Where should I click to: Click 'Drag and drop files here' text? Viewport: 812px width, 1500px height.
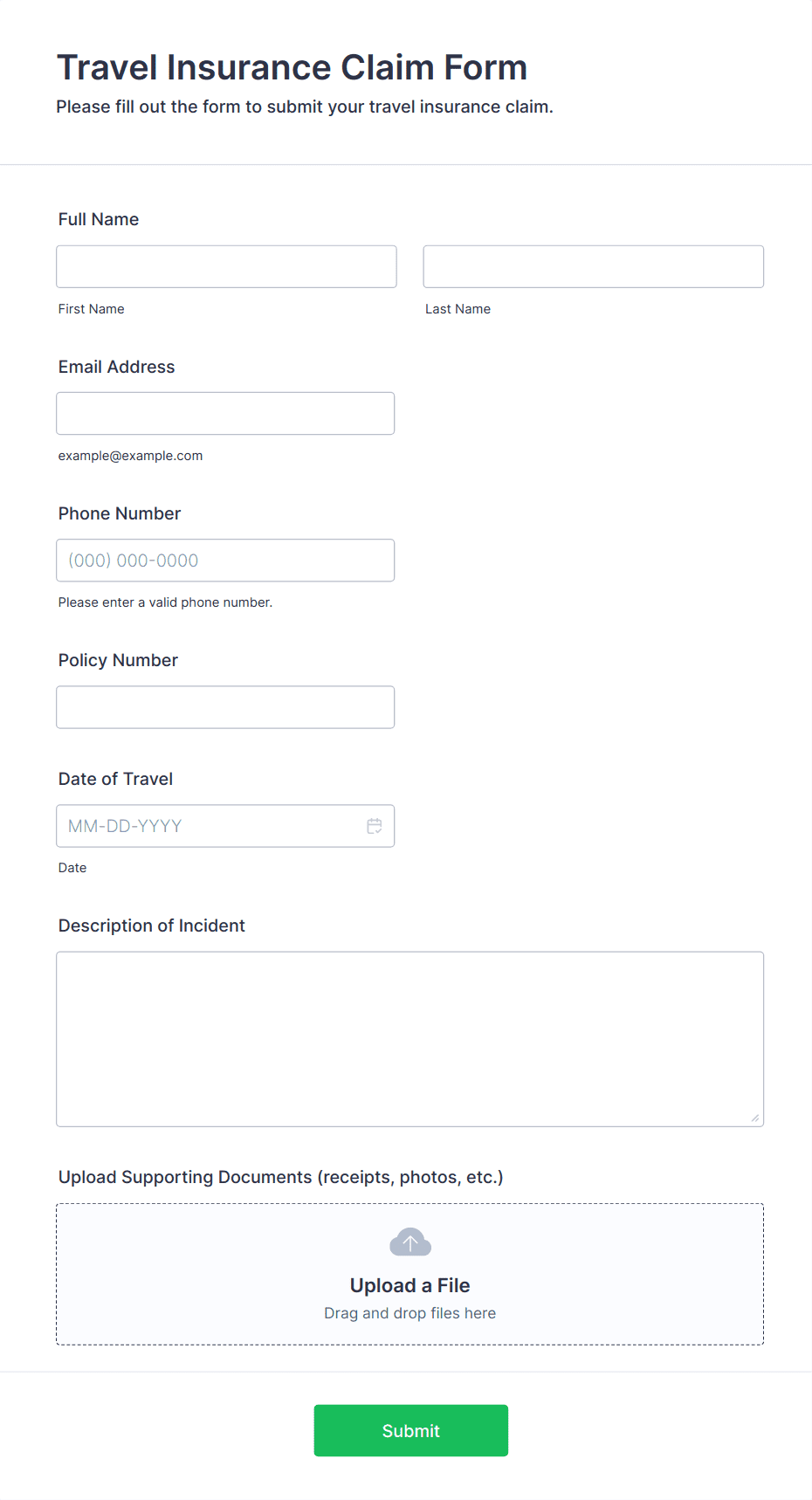tap(410, 1313)
